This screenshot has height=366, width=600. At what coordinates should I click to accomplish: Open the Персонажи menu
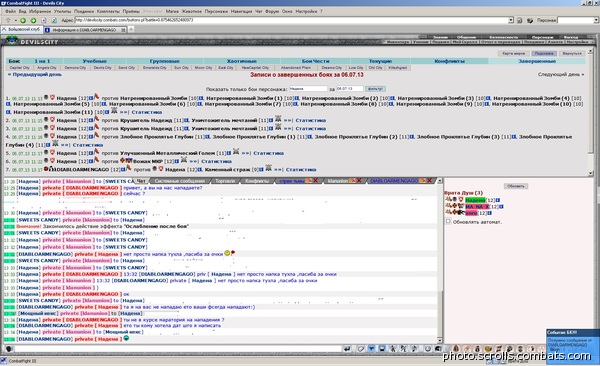pos(216,11)
